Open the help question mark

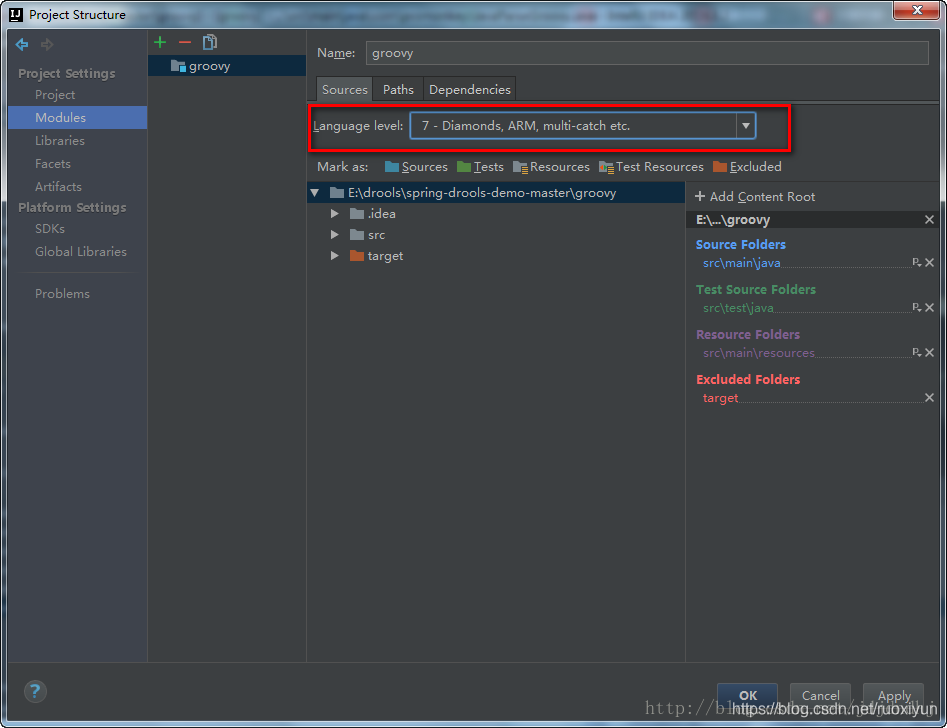[x=35, y=691]
